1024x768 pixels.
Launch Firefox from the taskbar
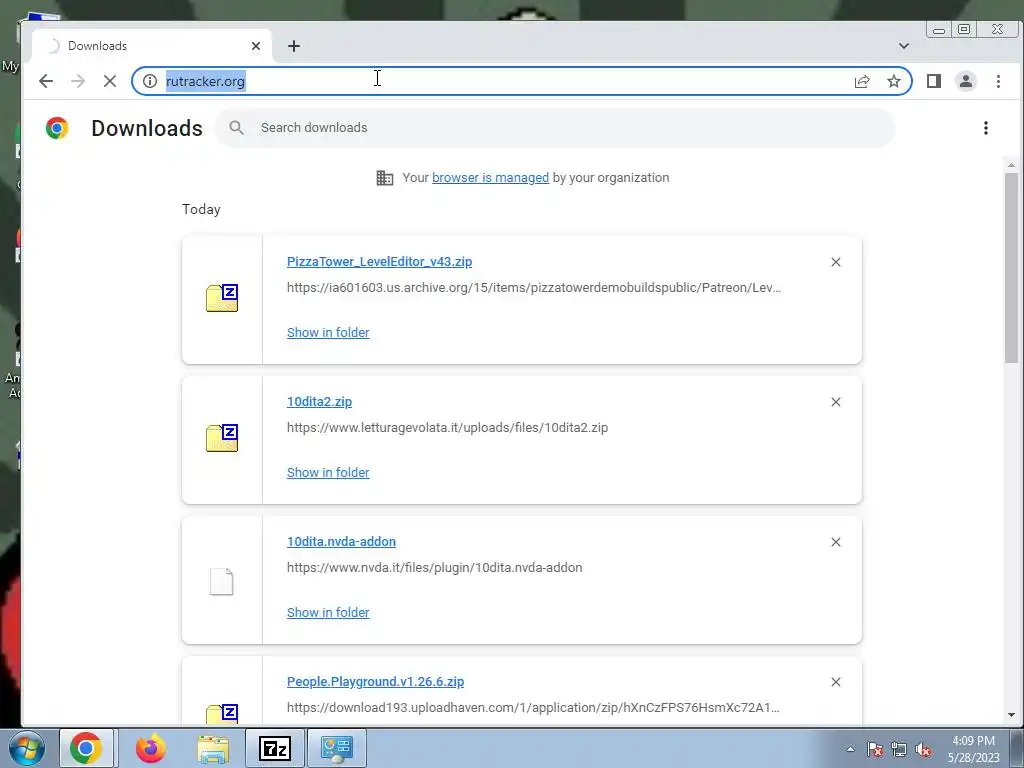[150, 748]
